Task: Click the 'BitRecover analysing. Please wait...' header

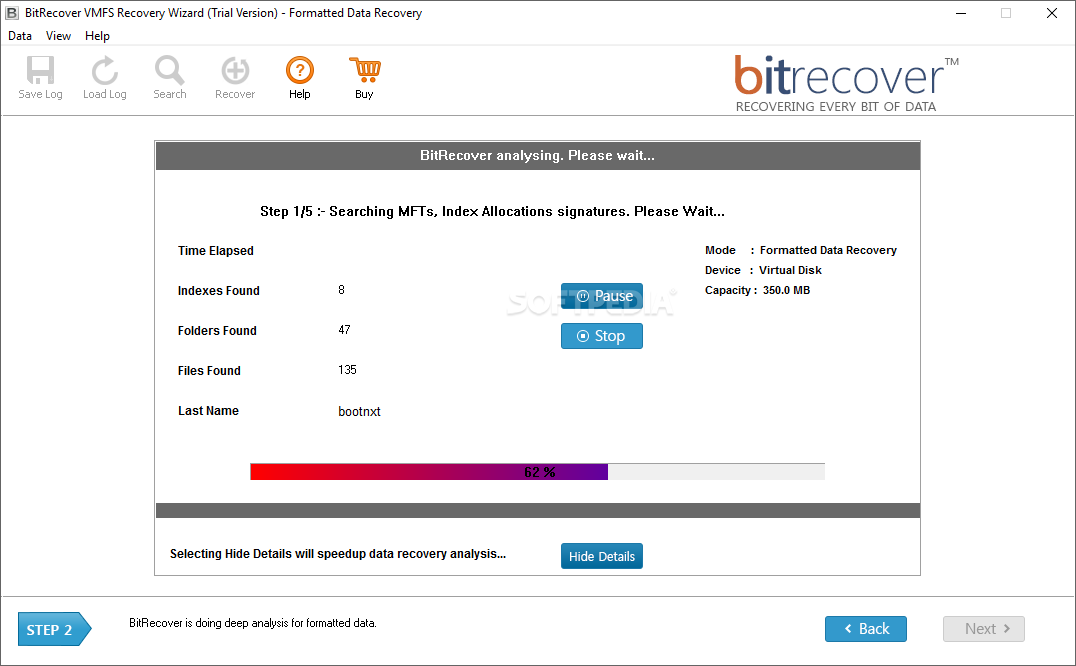Action: tap(537, 156)
